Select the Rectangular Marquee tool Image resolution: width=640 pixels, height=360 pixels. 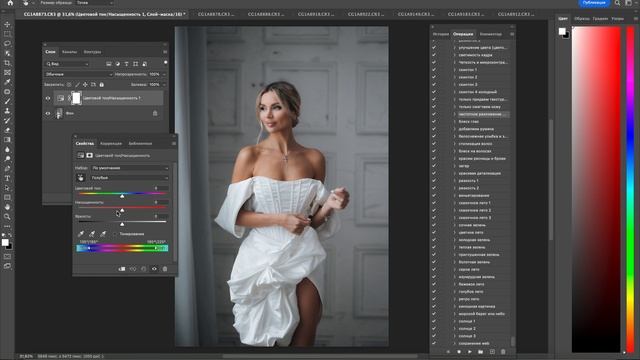(7, 34)
